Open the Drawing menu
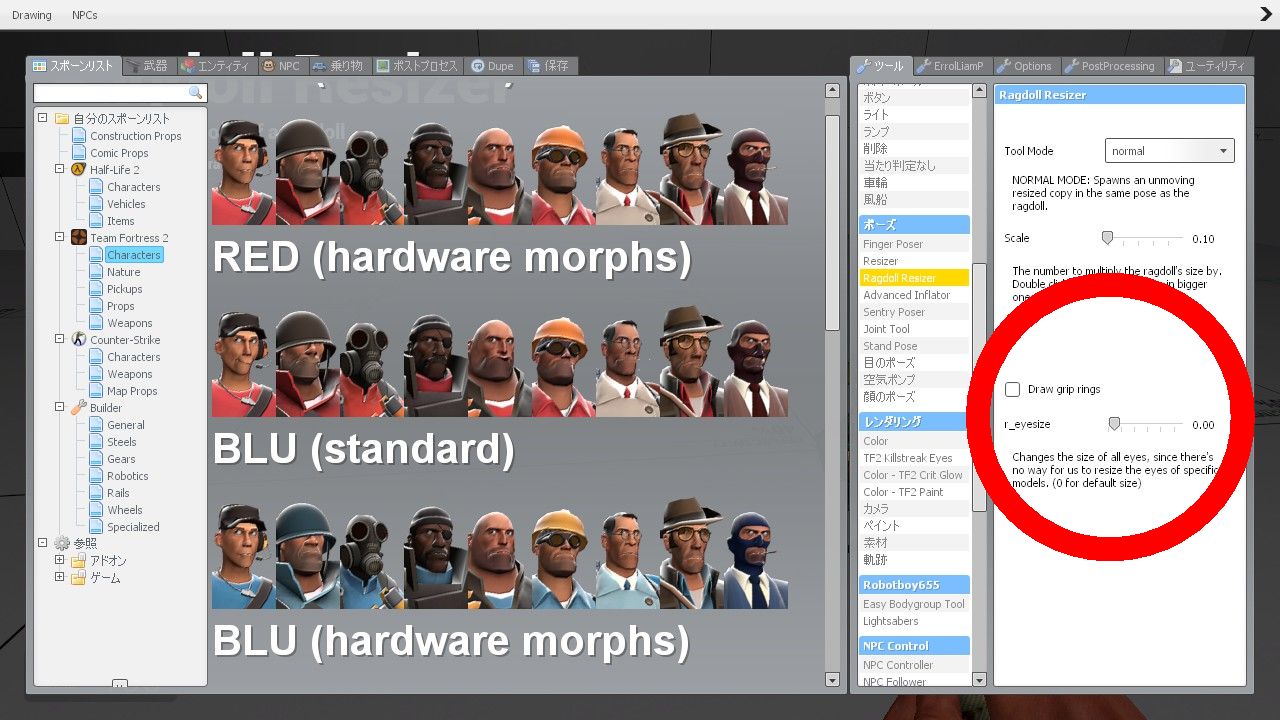The width and height of the screenshot is (1280, 720). 32,15
